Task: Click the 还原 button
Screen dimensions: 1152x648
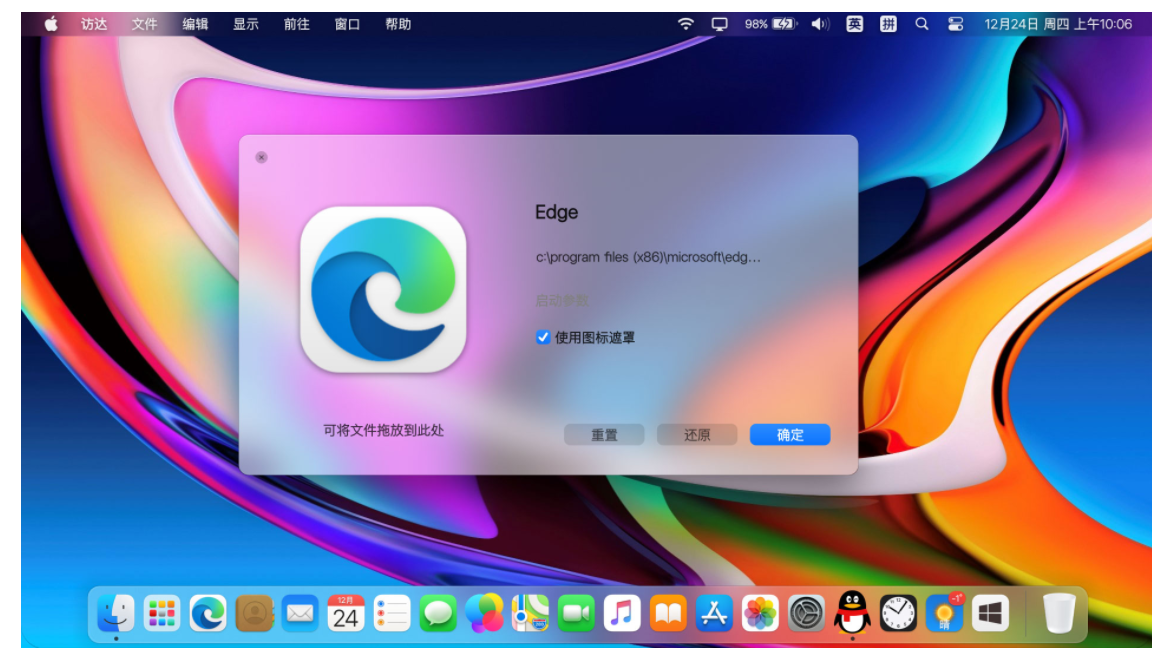Action: [x=697, y=435]
